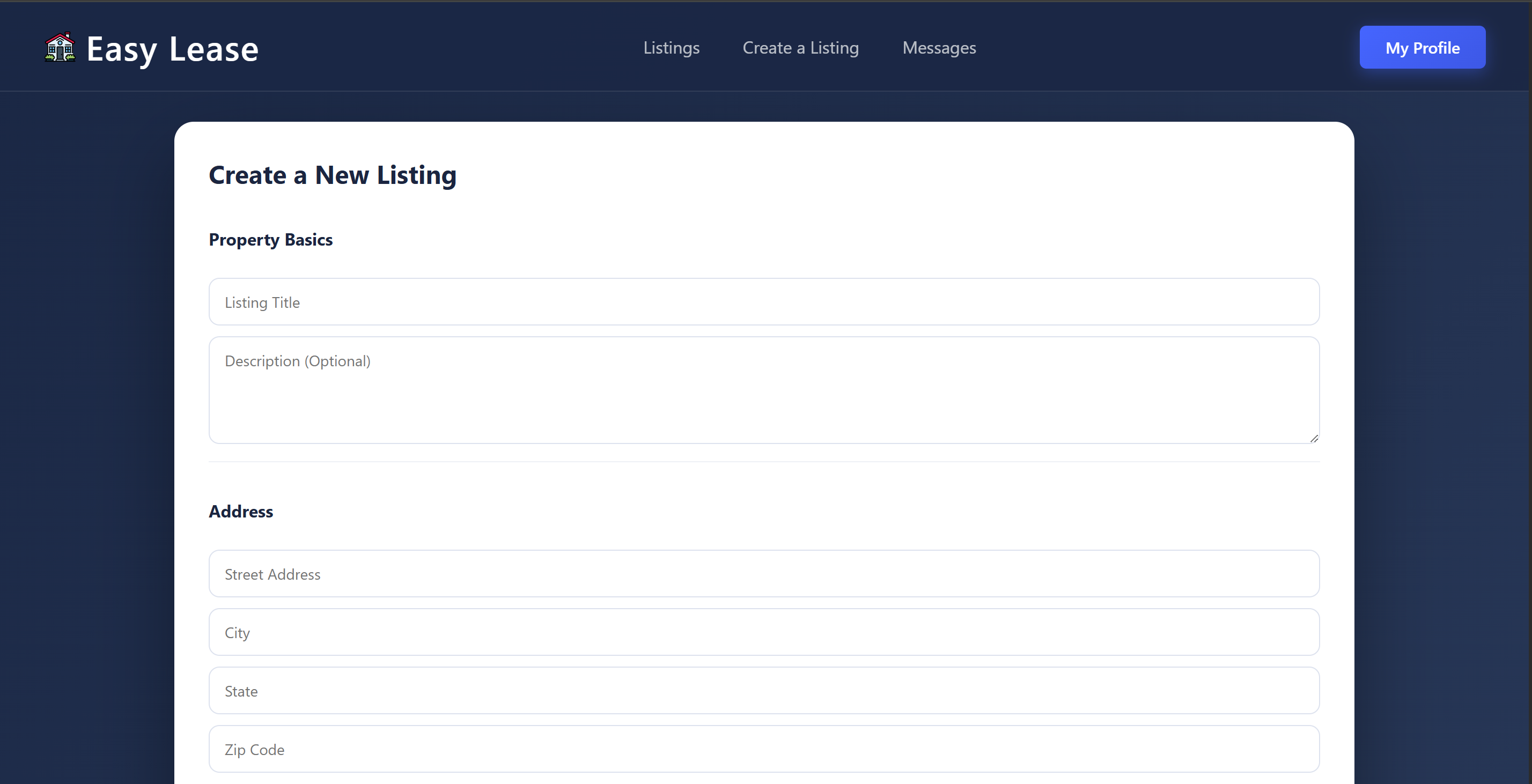Go to Create a Listing page
The image size is (1532, 784).
(800, 48)
